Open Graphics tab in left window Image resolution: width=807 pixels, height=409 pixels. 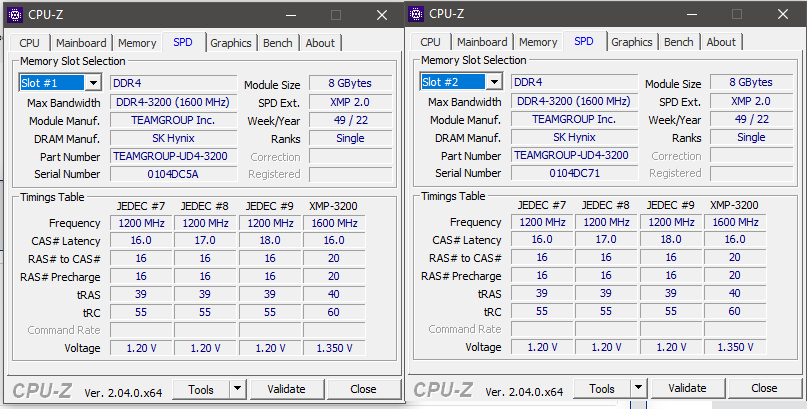[x=231, y=43]
